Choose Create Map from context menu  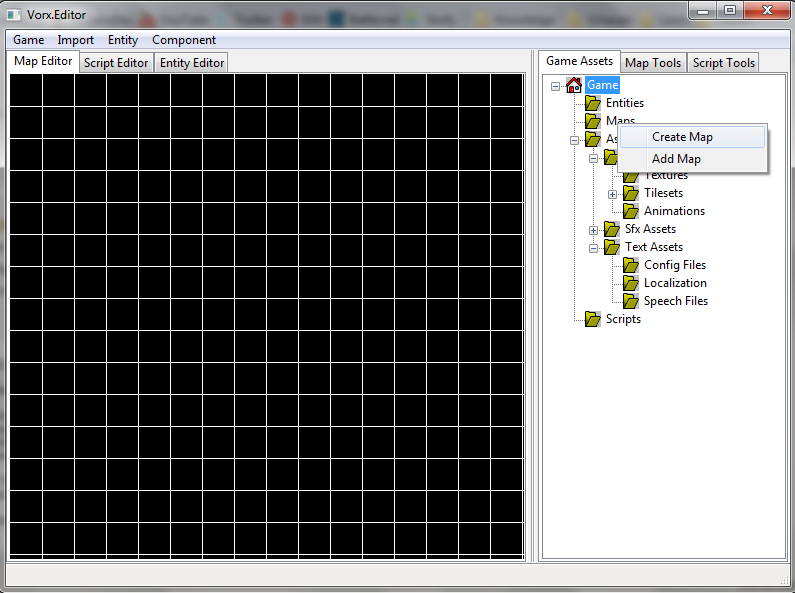click(682, 137)
